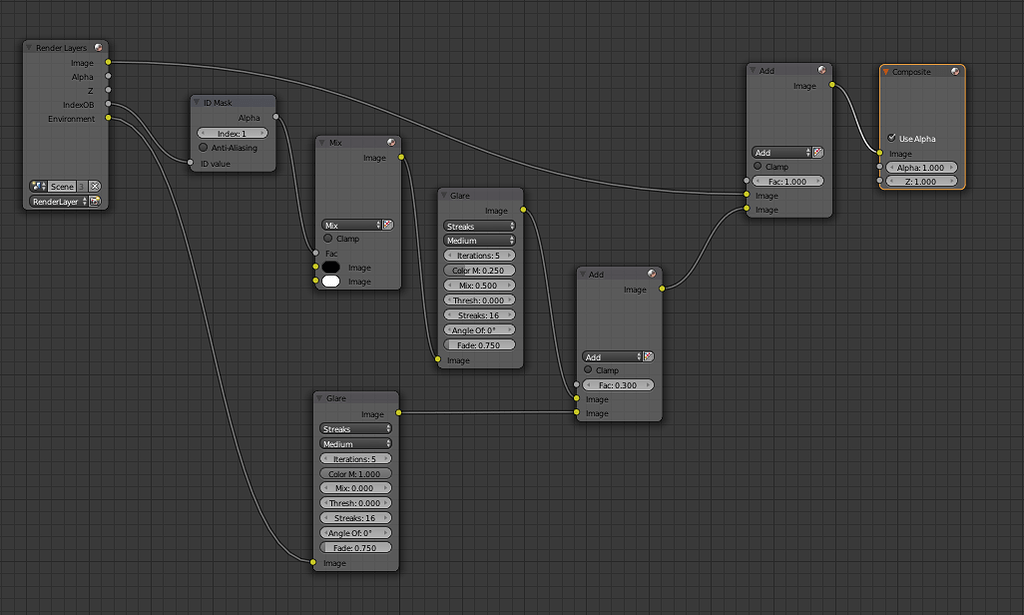Toggle alpha icon in Add node with Fac 0.300
This screenshot has height=615, width=1024.
point(648,357)
